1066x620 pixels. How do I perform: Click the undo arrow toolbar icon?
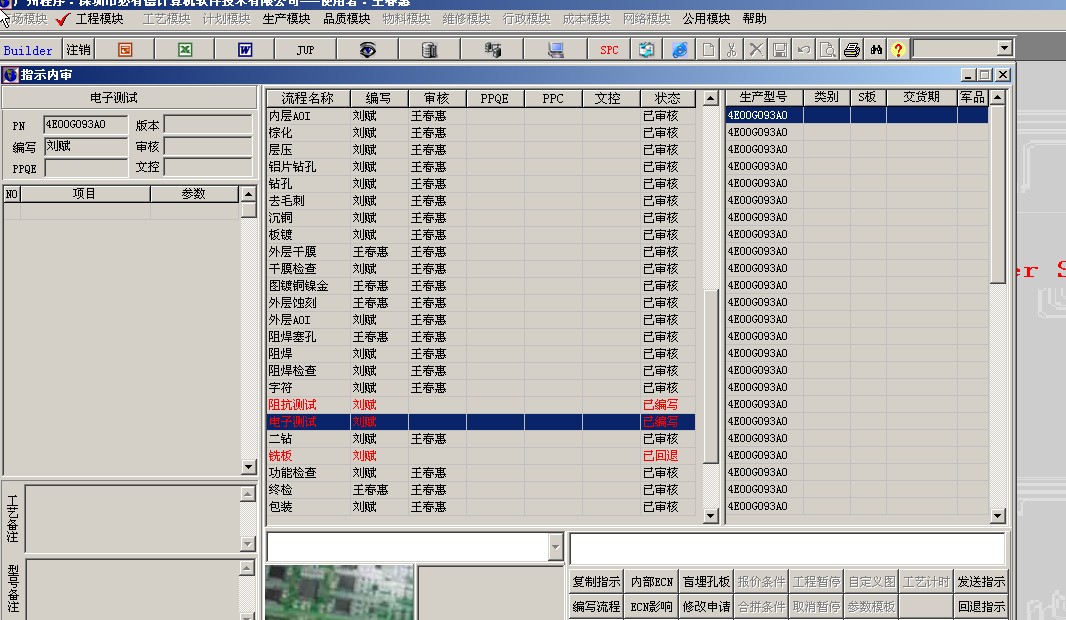pos(804,50)
